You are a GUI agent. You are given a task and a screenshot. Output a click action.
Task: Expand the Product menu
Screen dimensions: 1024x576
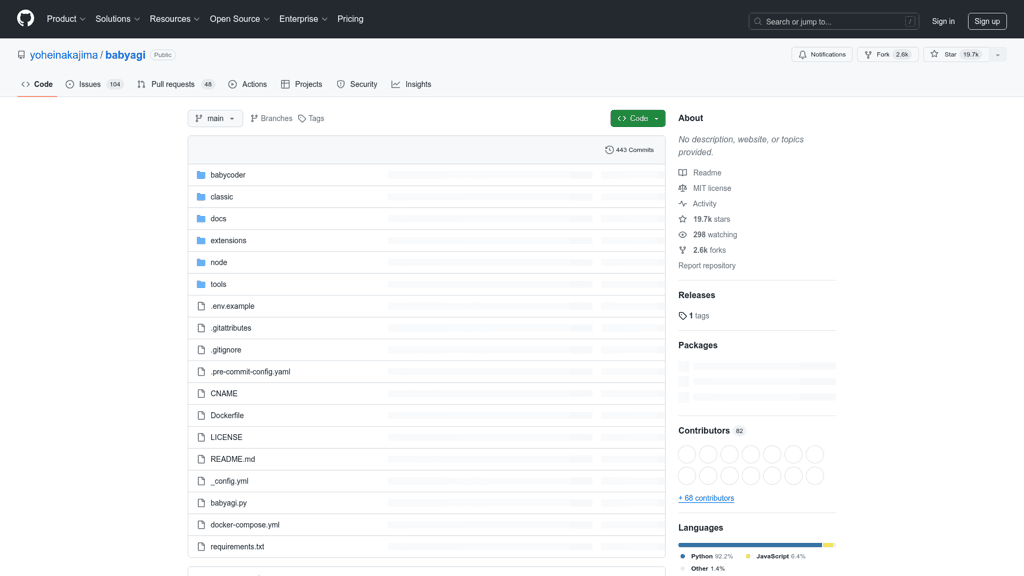(x=66, y=19)
